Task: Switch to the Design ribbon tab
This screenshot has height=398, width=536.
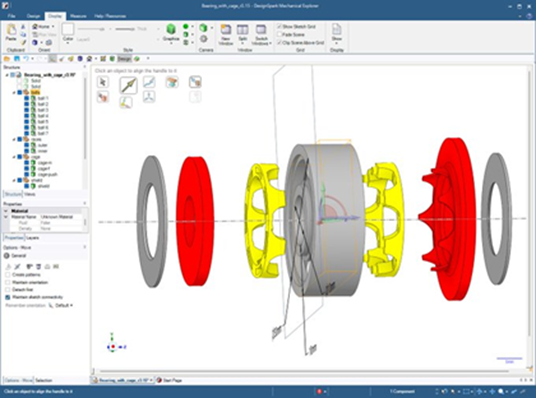Action: 34,16
